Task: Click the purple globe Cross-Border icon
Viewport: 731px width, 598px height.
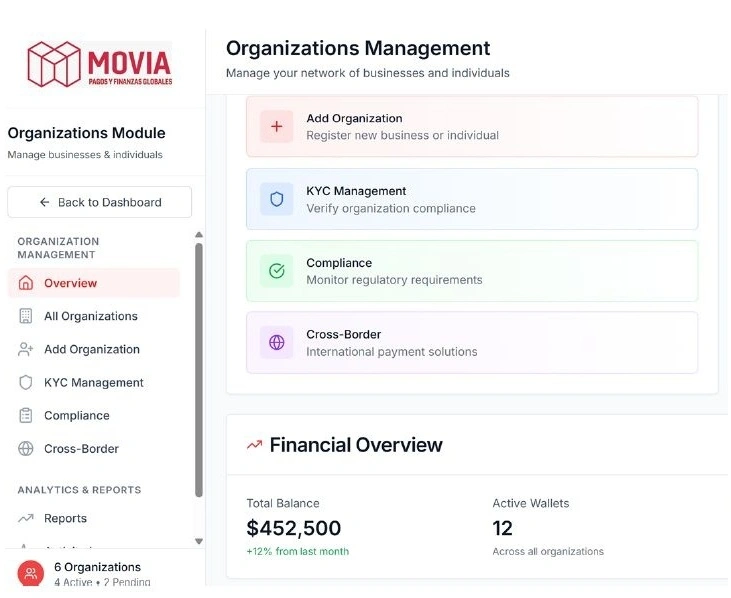Action: 277,343
